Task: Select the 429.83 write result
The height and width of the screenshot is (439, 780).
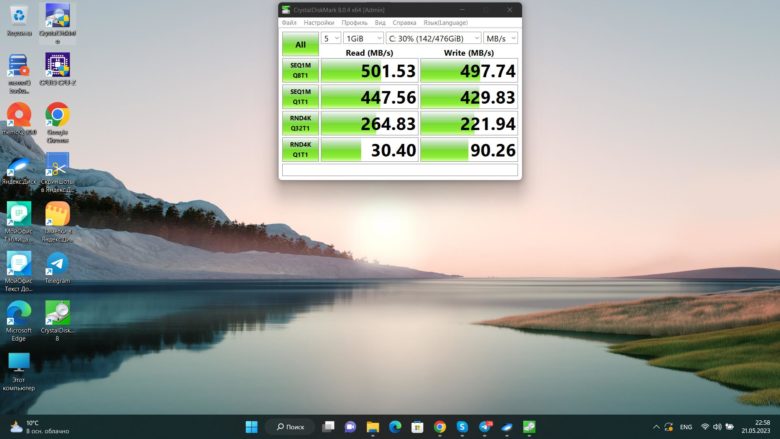Action: click(x=469, y=97)
